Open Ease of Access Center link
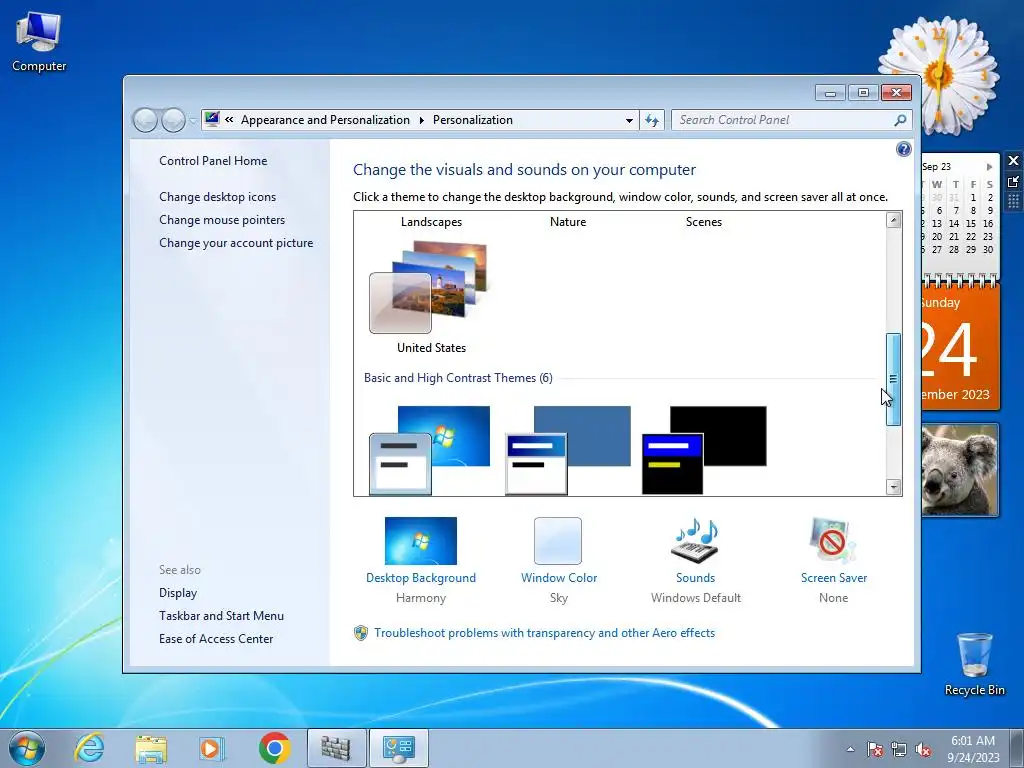Viewport: 1024px width, 768px height. (x=216, y=639)
